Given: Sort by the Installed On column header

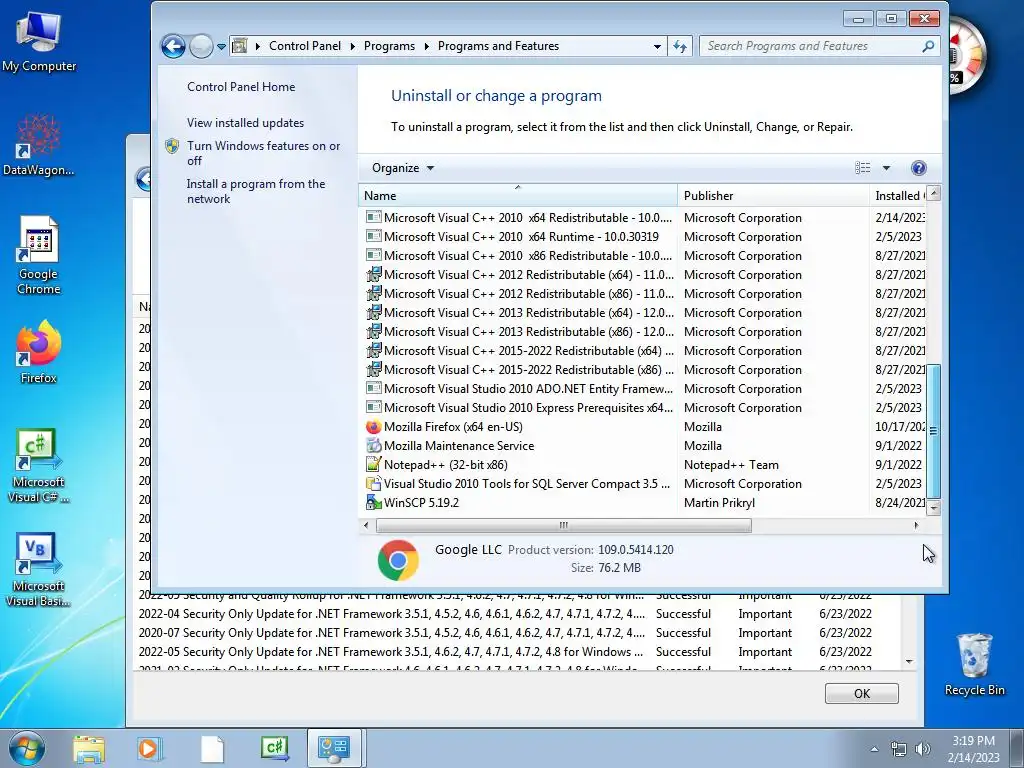Looking at the screenshot, I should 898,195.
